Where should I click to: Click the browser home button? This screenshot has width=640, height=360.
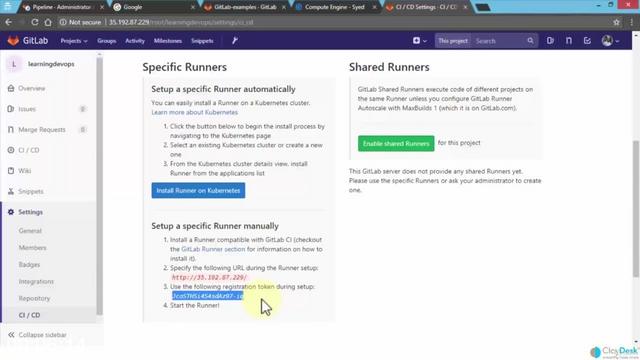pos(48,22)
